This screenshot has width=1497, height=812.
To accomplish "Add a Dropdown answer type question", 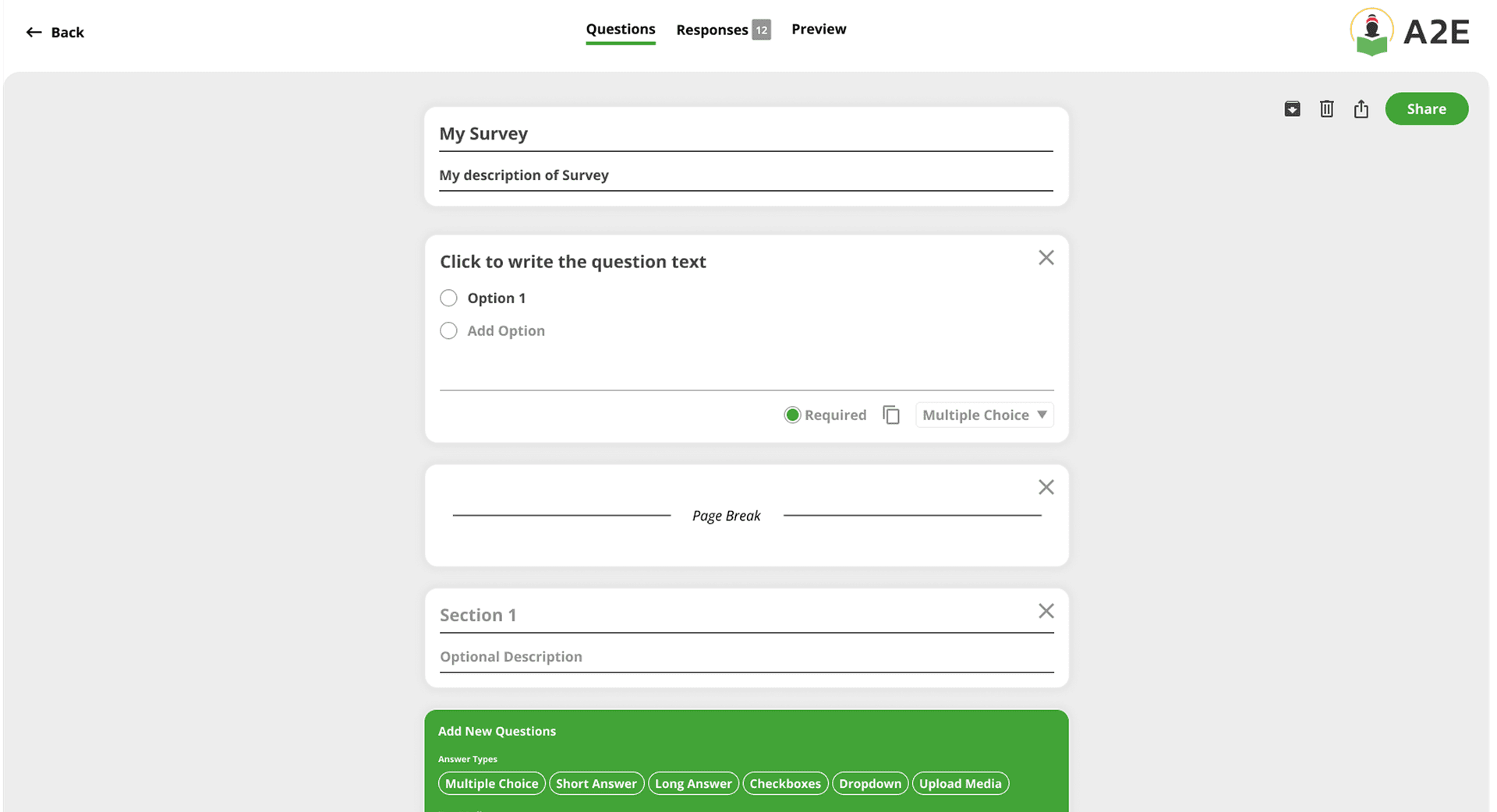I will (x=870, y=784).
